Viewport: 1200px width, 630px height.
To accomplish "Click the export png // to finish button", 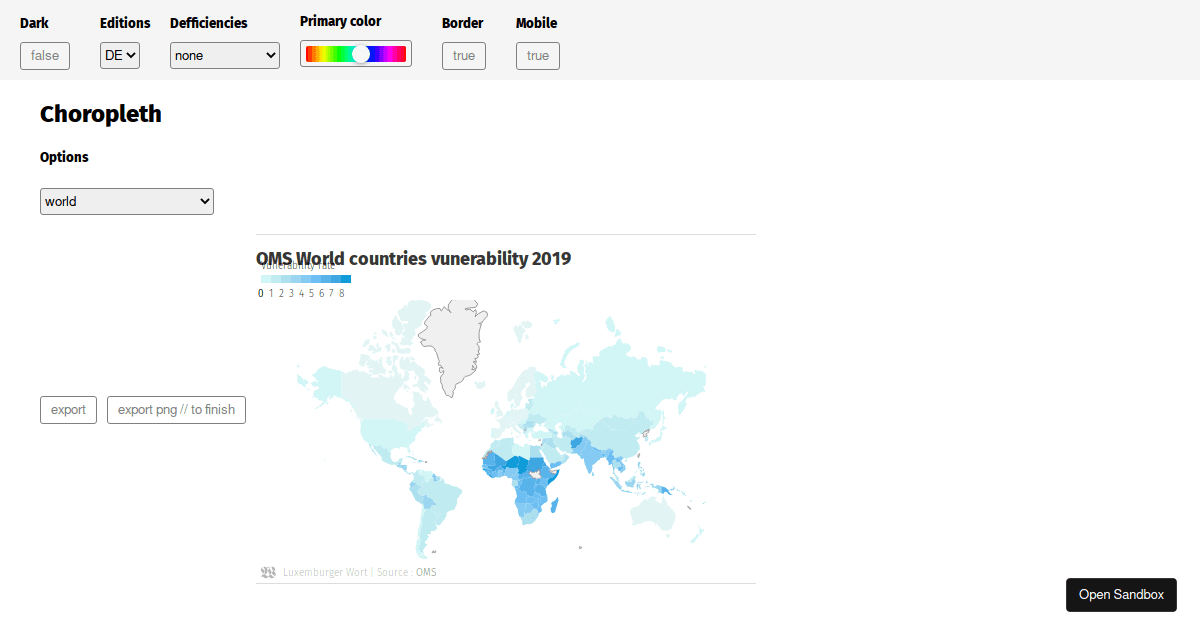I will 175,409.
